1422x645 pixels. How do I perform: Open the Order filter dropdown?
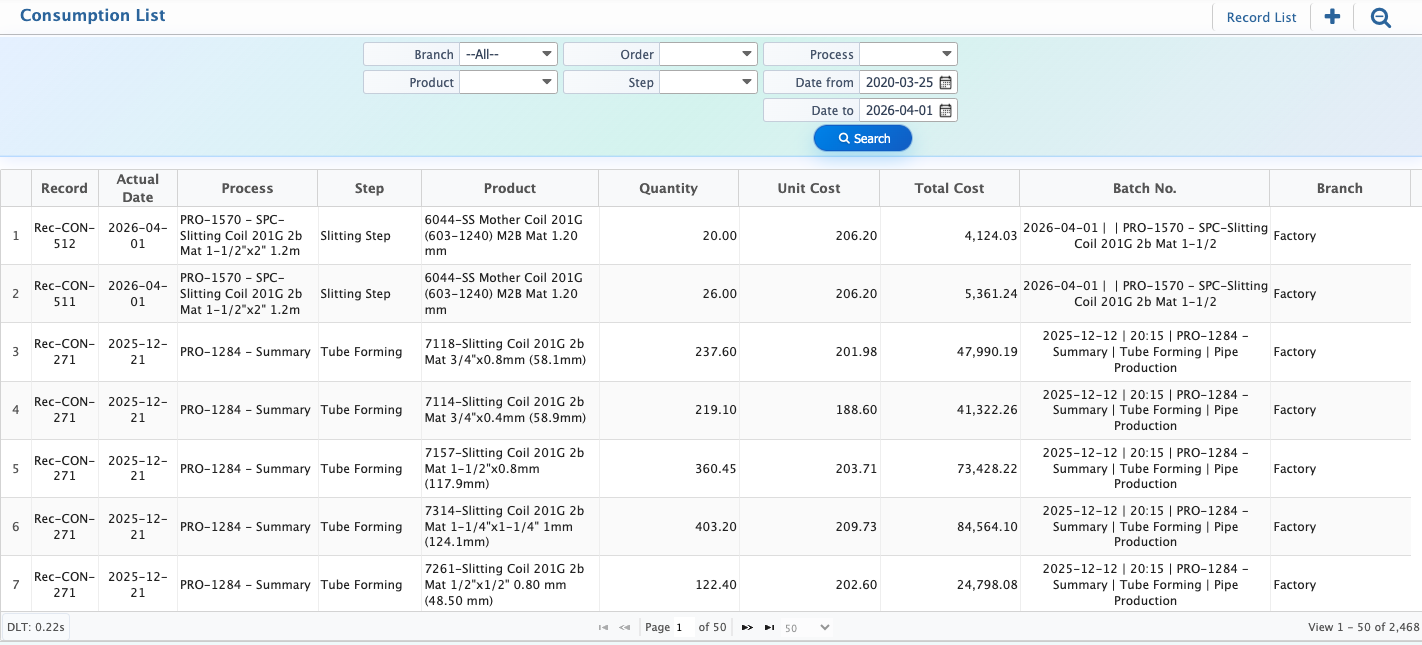tap(708, 54)
